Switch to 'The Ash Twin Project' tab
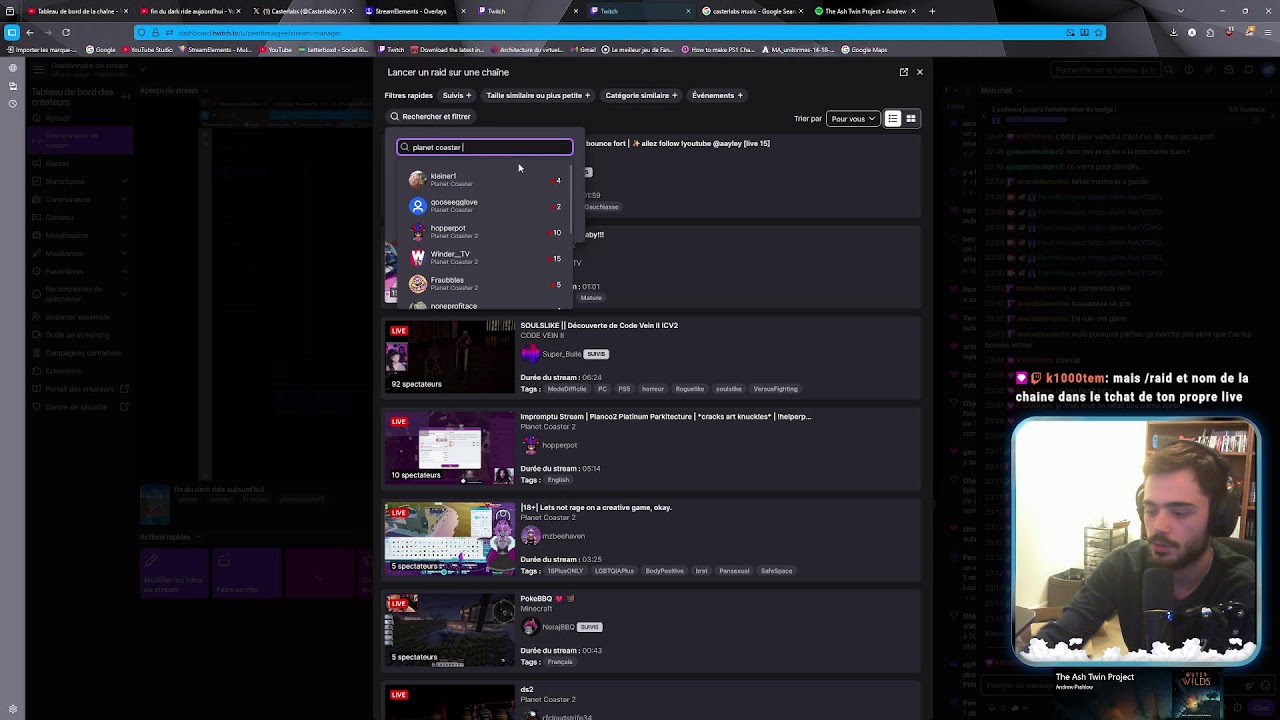Screen dimensions: 1280x720 coord(865,11)
